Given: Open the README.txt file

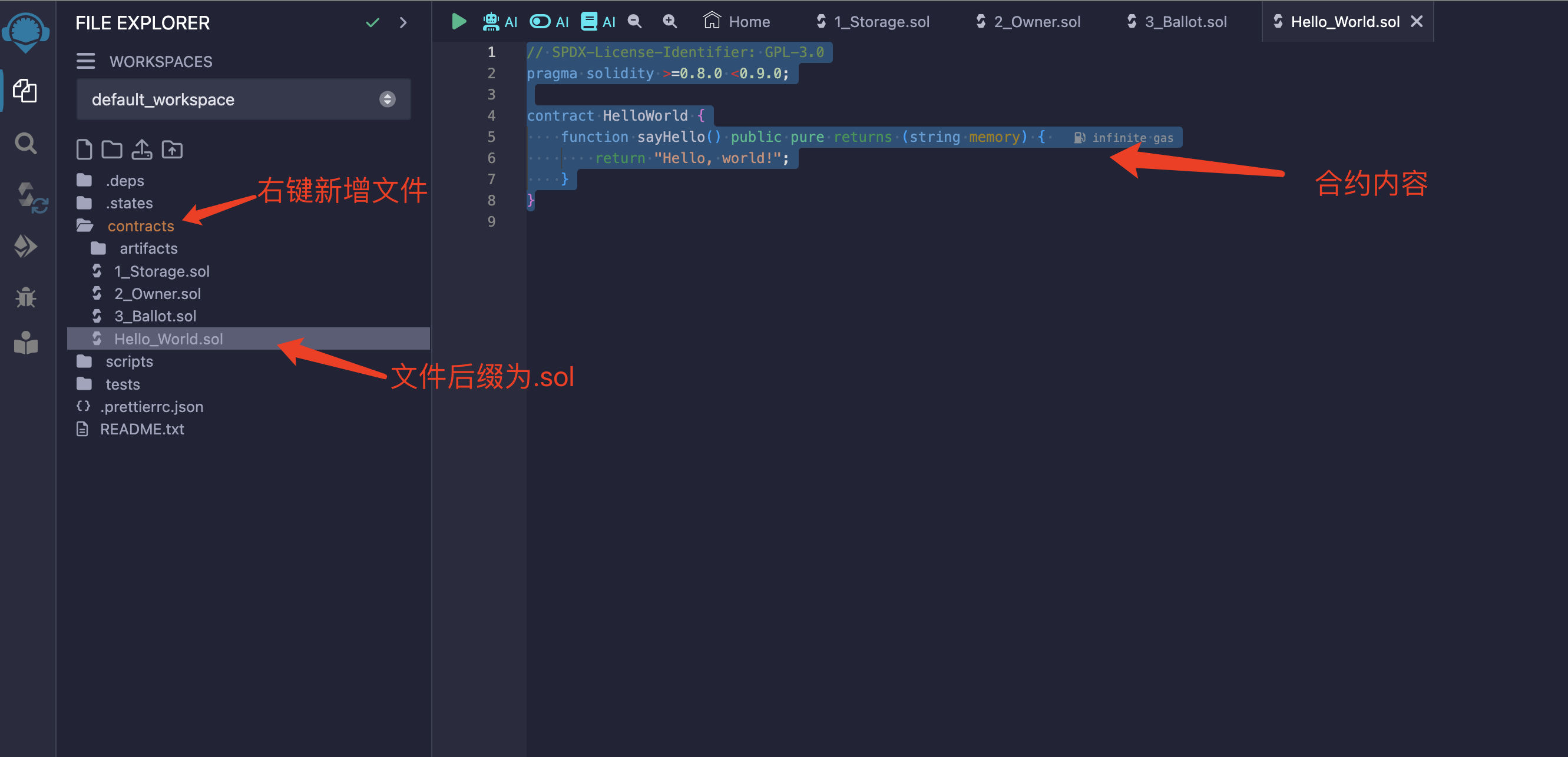Looking at the screenshot, I should [x=130, y=429].
